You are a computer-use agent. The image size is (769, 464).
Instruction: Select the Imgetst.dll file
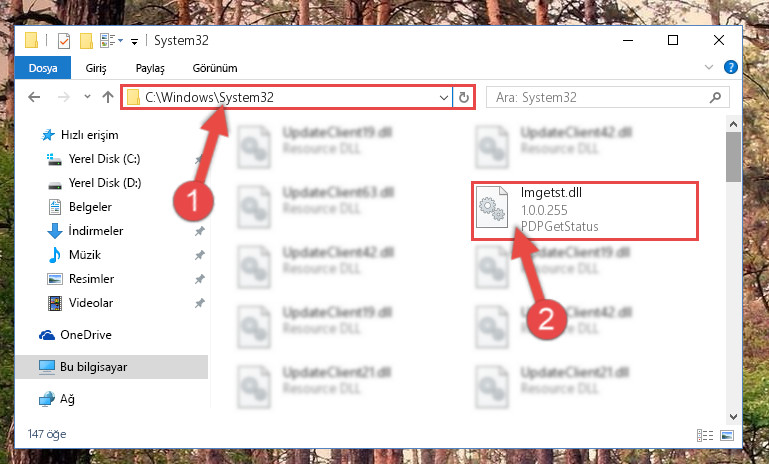click(x=585, y=210)
